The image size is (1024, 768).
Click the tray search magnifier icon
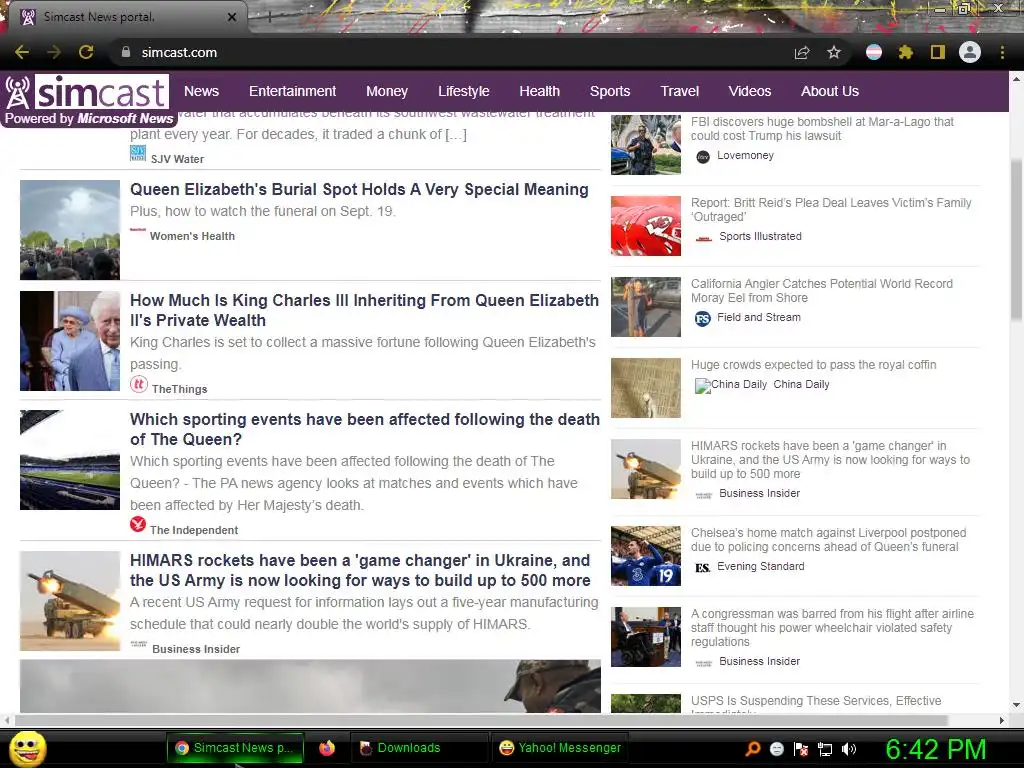753,748
